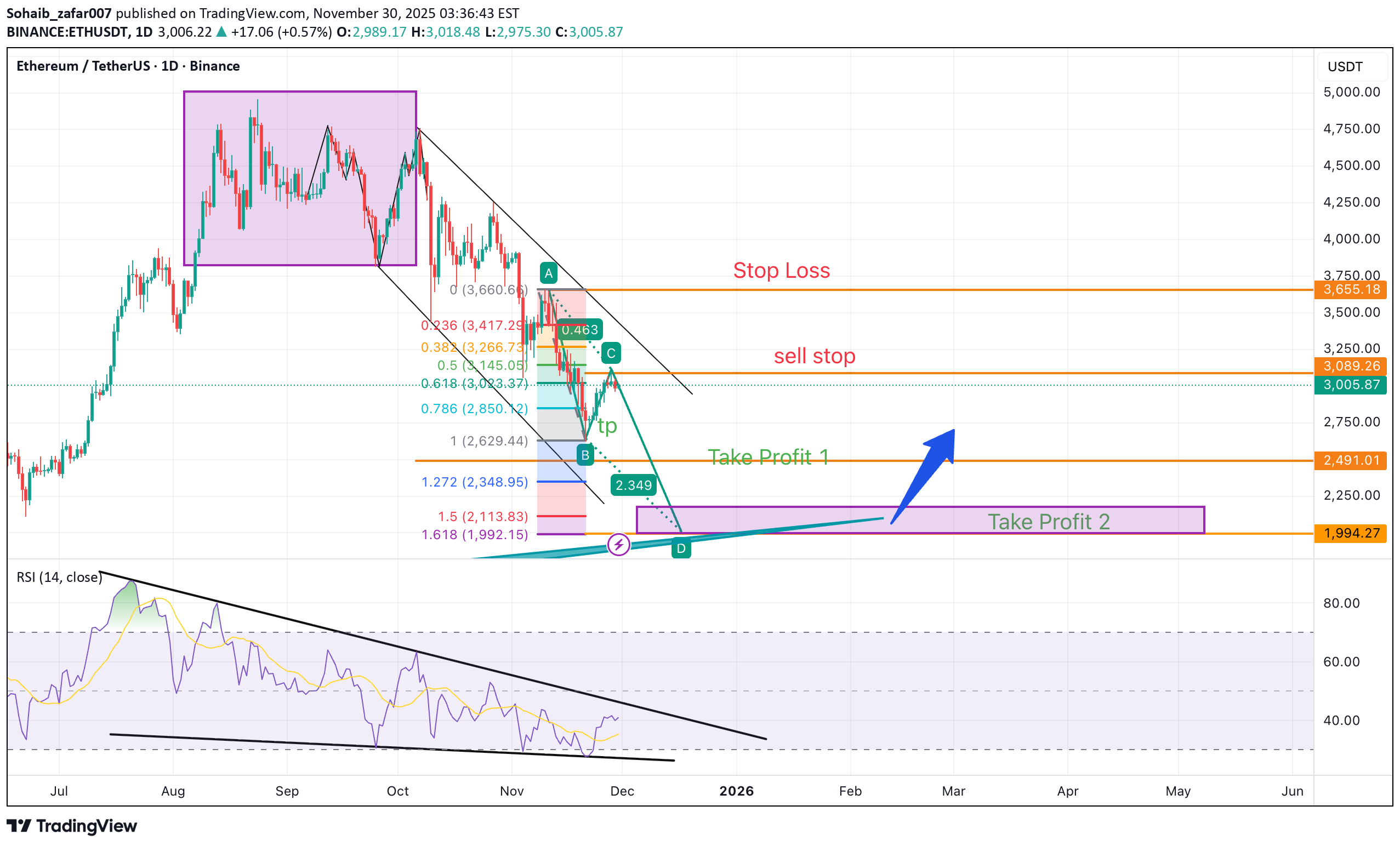Select the green pattern point A marker
The width and height of the screenshot is (1400, 846).
point(548,273)
